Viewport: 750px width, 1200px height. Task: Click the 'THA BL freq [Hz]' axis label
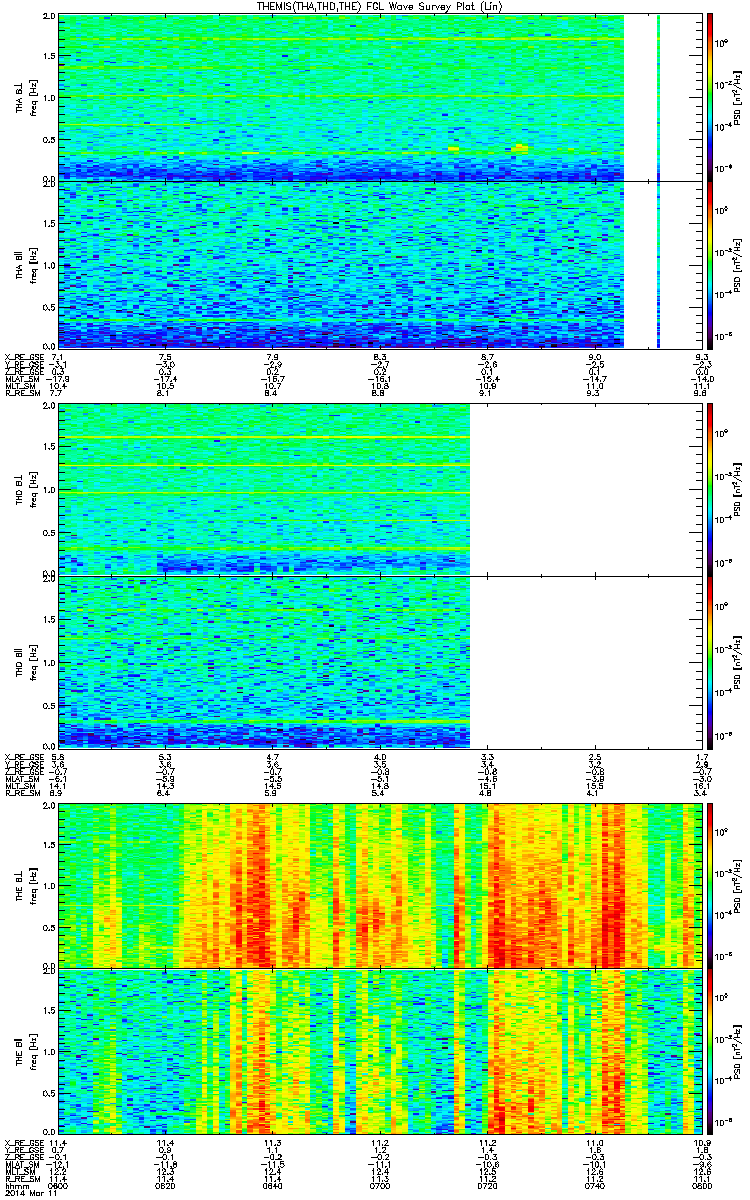click(x=24, y=98)
